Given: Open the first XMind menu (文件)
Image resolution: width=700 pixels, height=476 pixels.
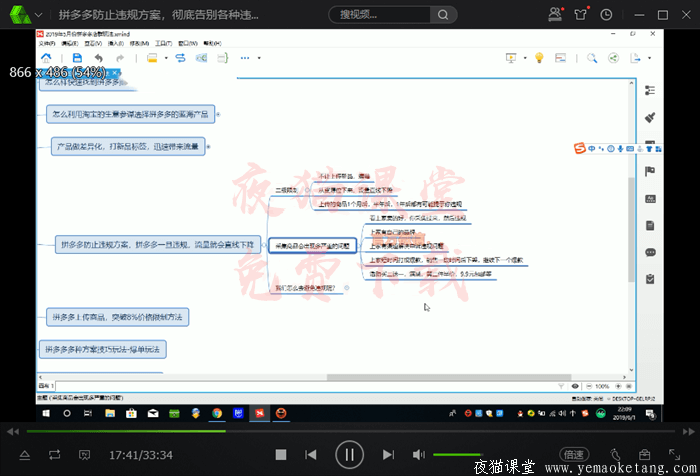Looking at the screenshot, I should 47,43.
